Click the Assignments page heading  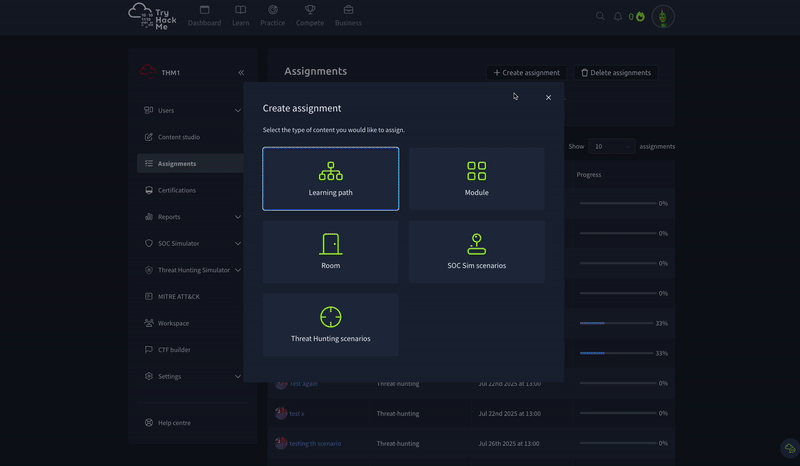click(315, 71)
